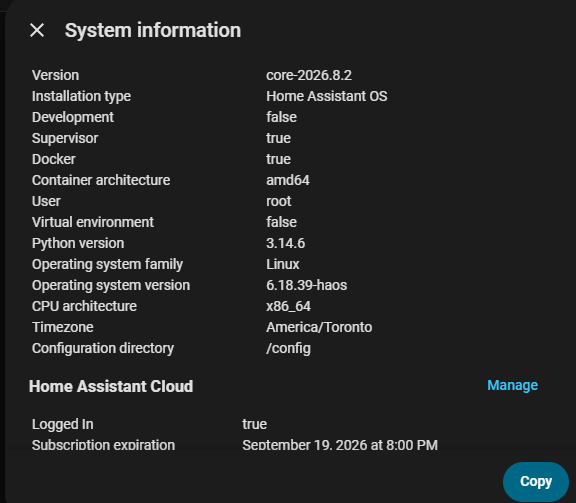
Task: Click the Operating system version label
Action: (x=111, y=285)
